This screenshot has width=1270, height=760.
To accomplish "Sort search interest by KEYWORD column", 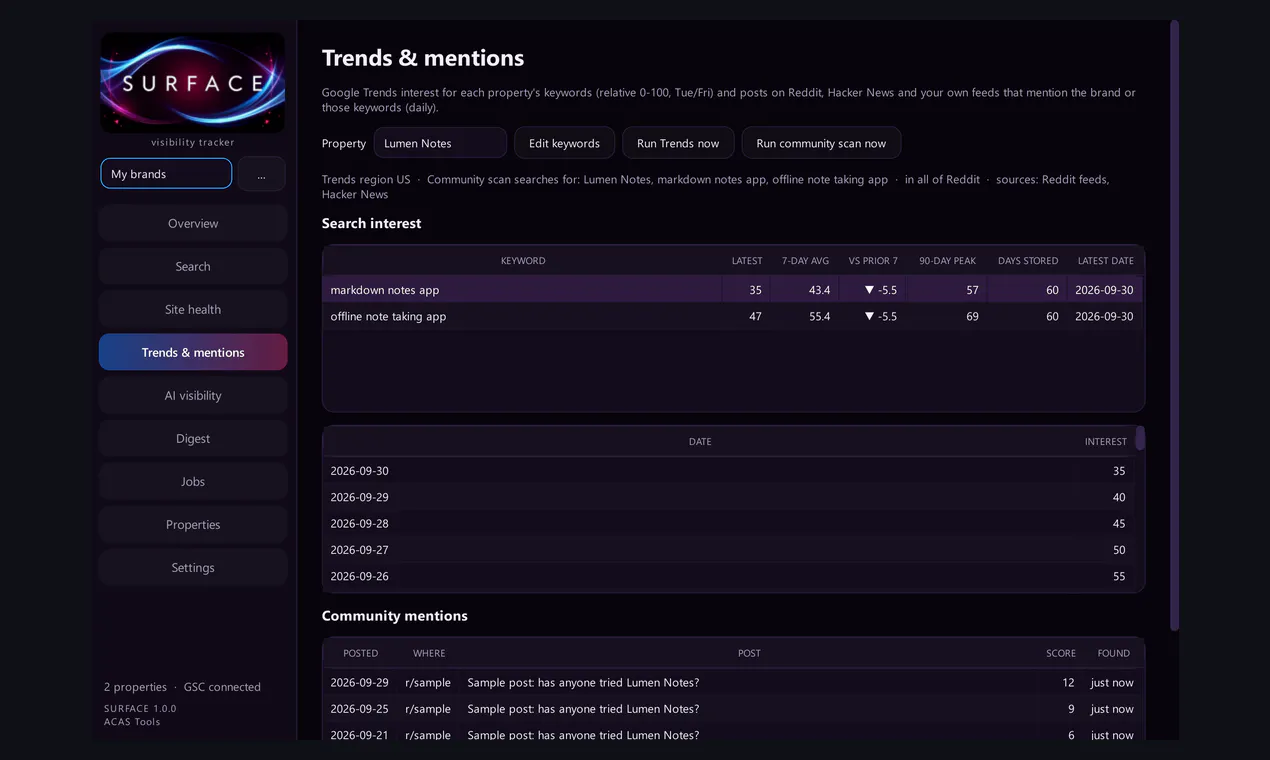I will [523, 261].
